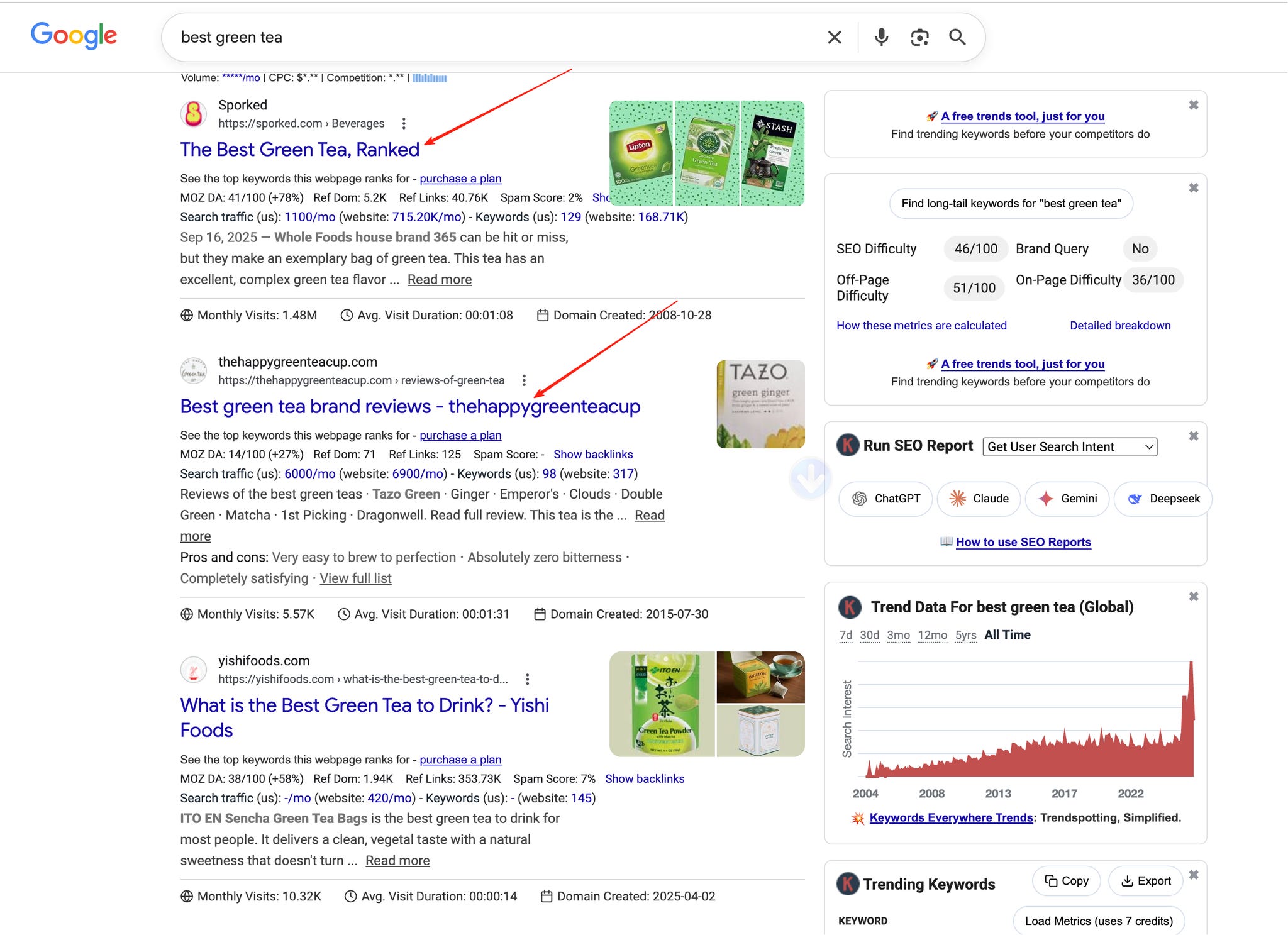This screenshot has width=1288, height=935.
Task: Open three-dot menu for Sporked result
Action: click(x=404, y=123)
